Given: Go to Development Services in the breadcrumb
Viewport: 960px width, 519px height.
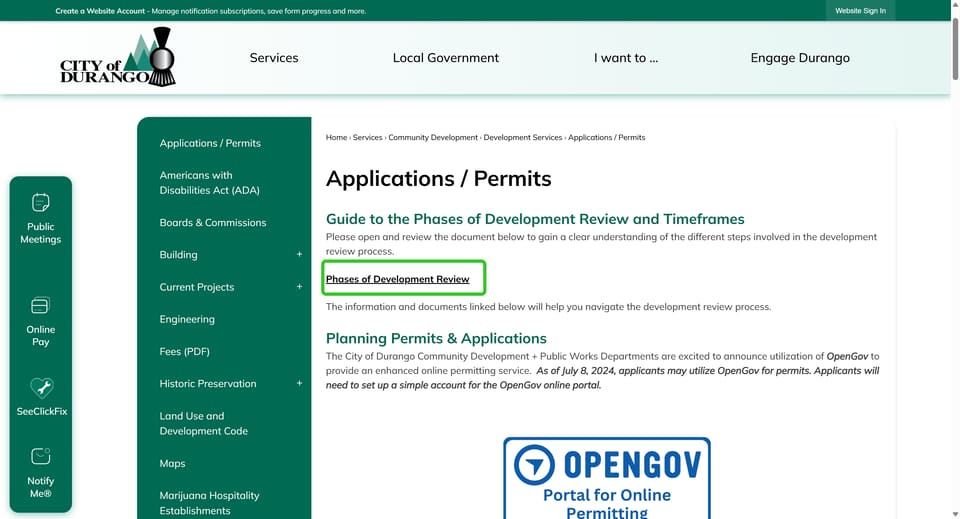Looking at the screenshot, I should [522, 138].
